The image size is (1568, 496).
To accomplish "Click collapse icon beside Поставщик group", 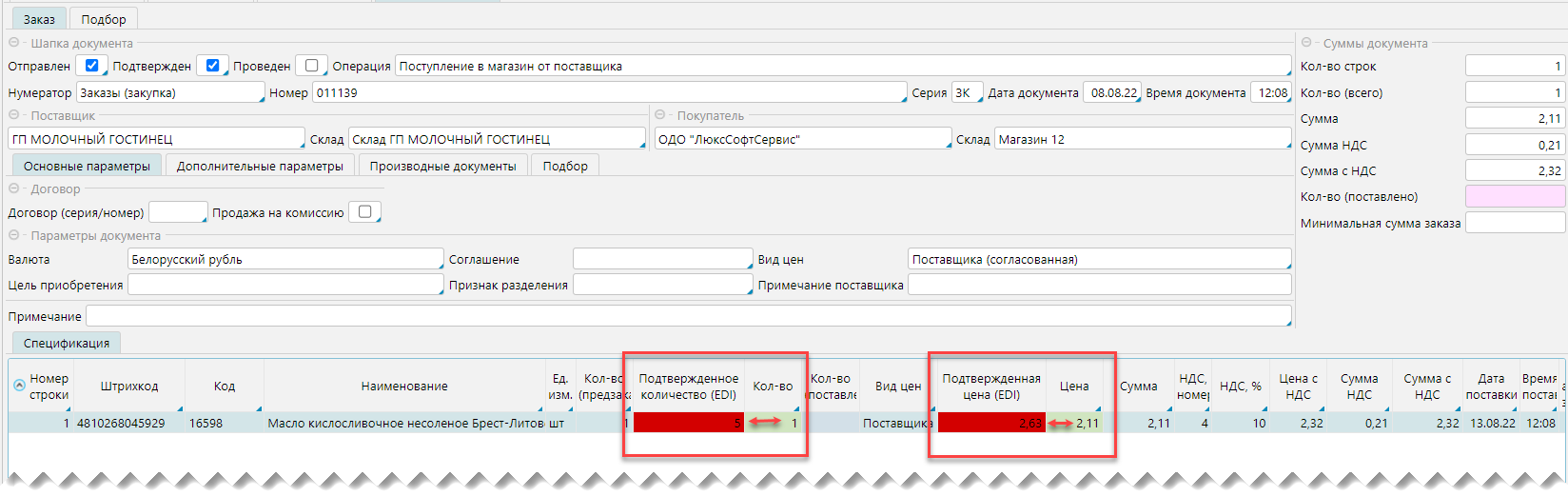I will 14,115.
